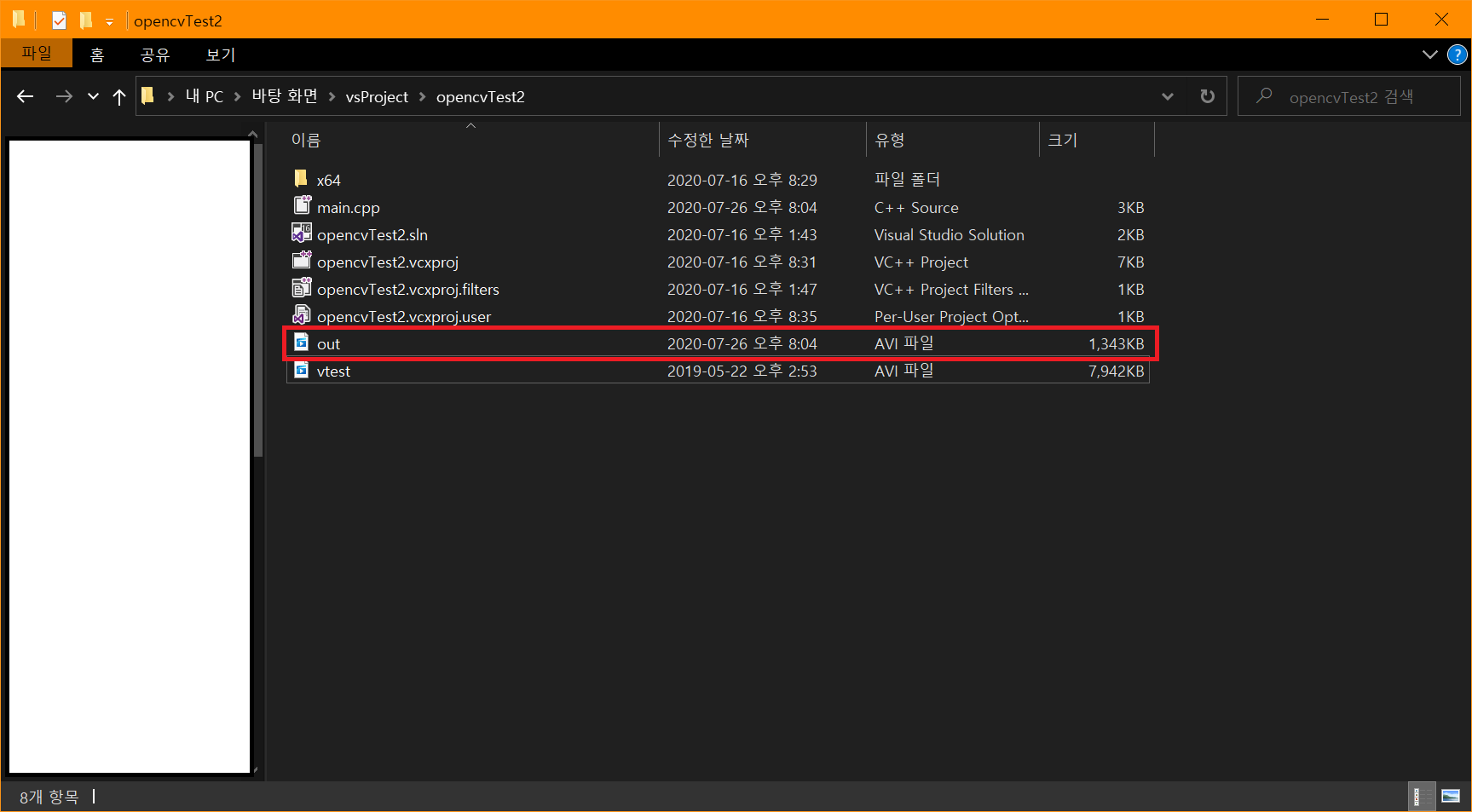Go back with the left arrow
Viewport: 1472px width, 812px height.
click(x=25, y=96)
